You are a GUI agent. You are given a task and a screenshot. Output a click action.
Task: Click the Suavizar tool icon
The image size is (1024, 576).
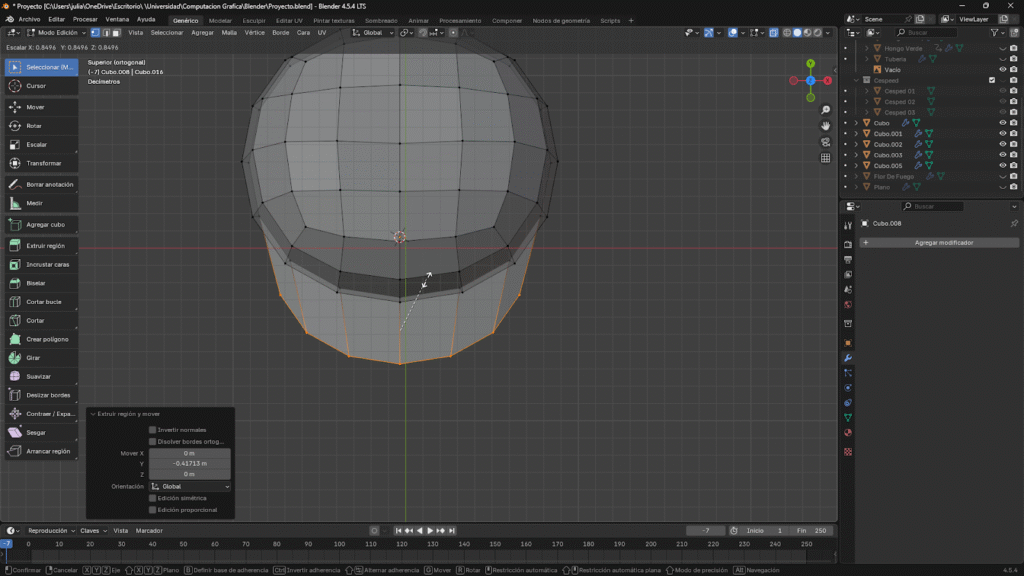(16, 376)
